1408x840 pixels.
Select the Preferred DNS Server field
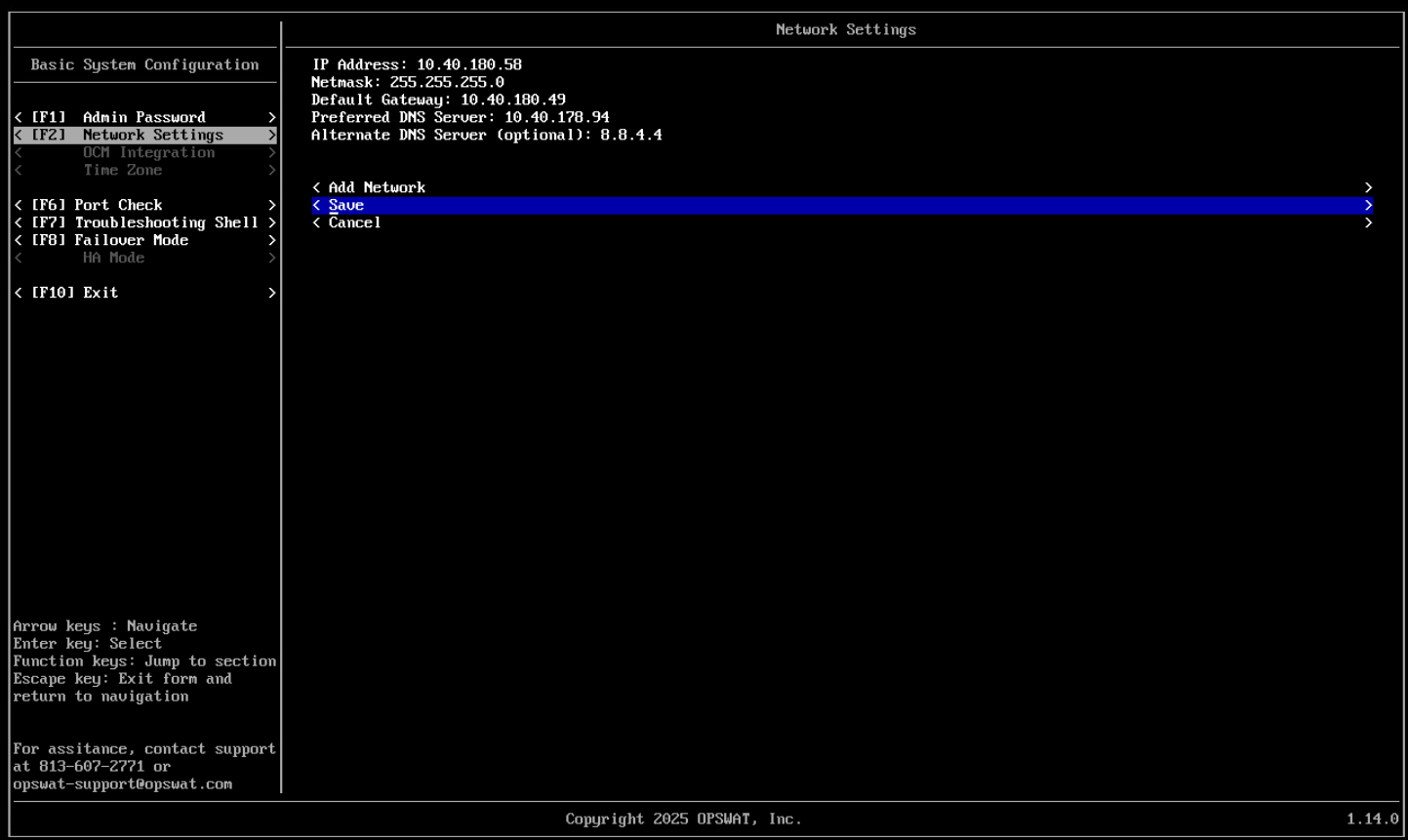click(x=556, y=117)
